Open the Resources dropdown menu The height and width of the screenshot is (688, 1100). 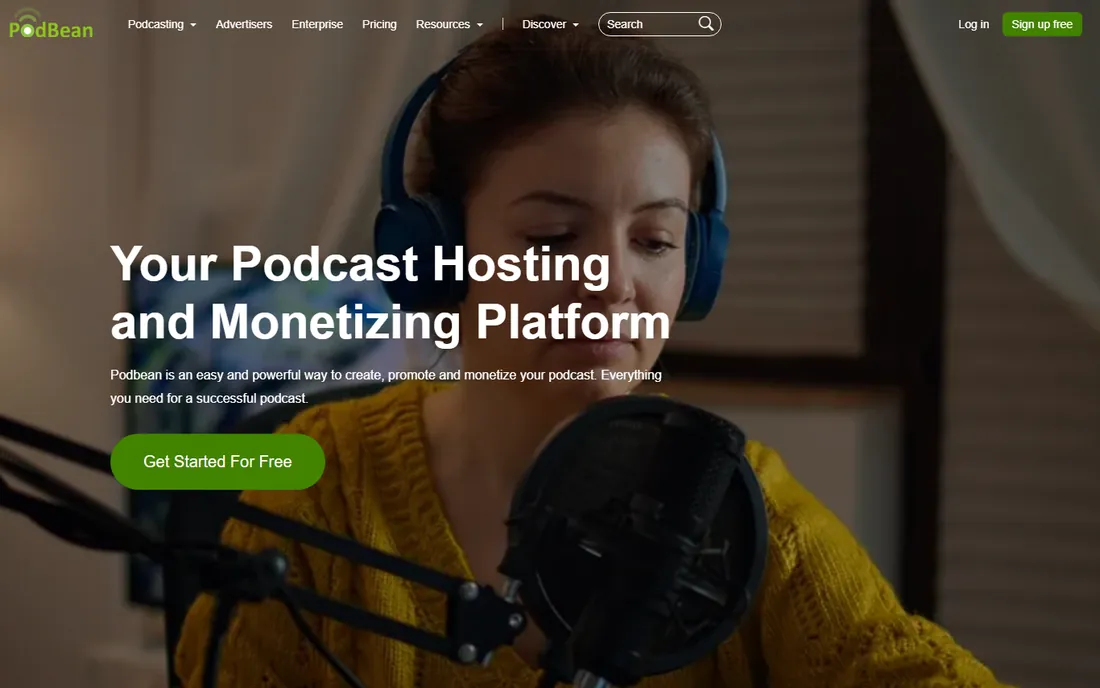point(449,24)
